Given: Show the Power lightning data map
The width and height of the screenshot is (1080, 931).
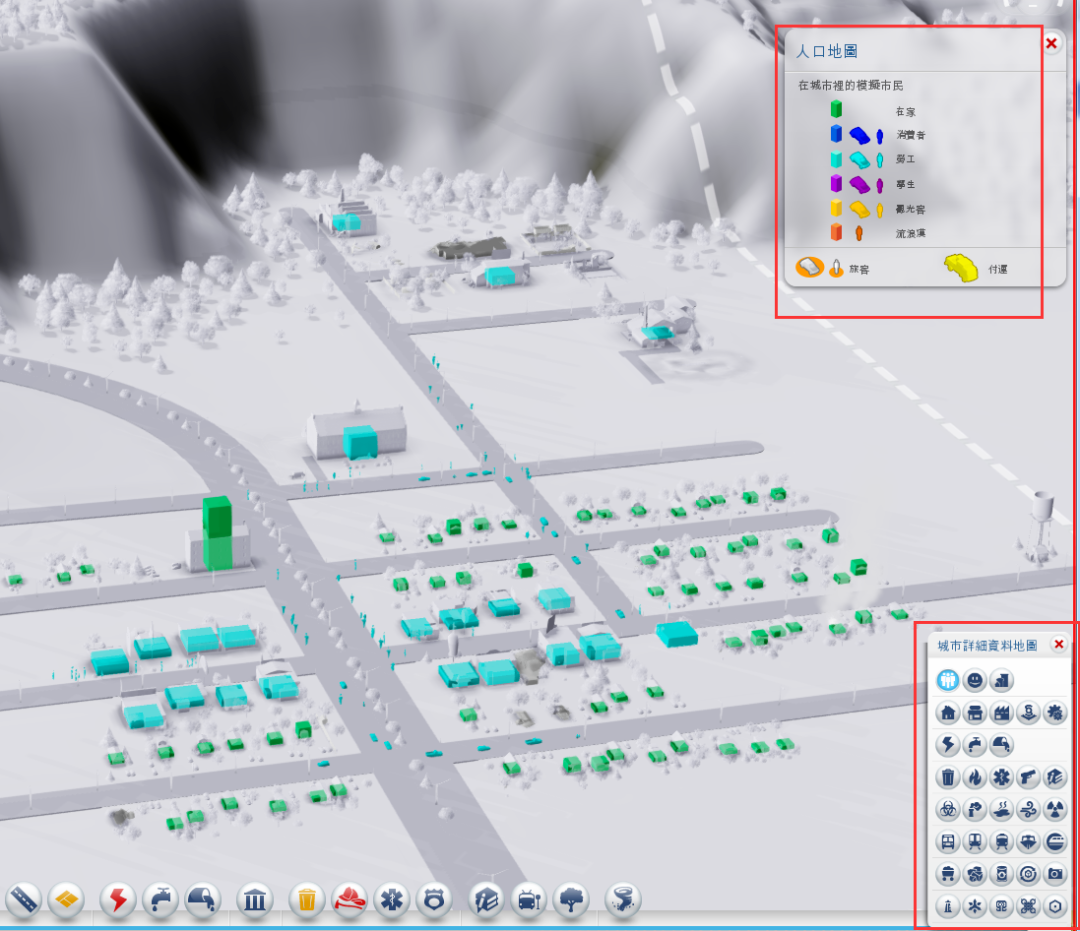Looking at the screenshot, I should point(948,744).
